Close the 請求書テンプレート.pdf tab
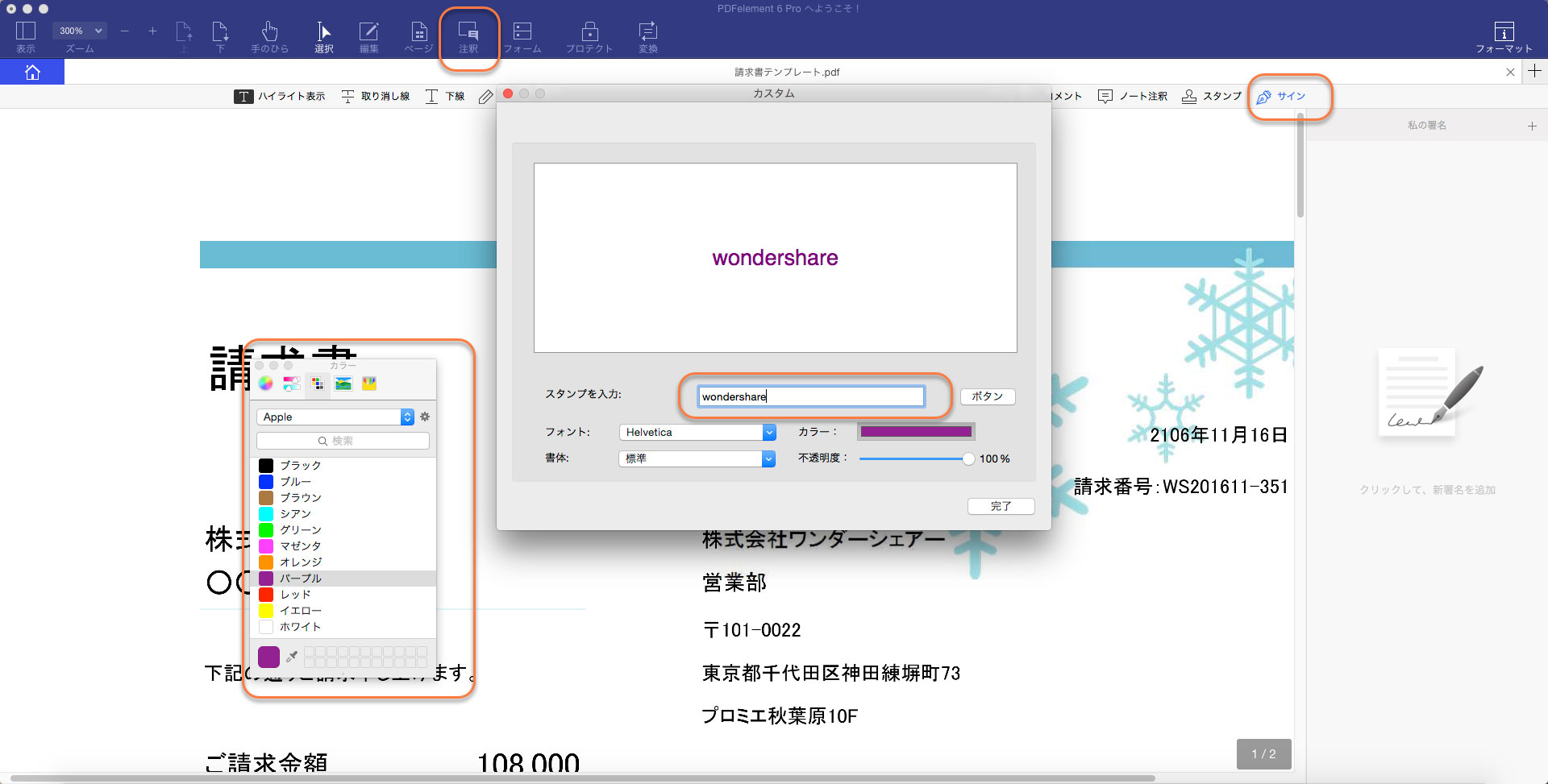This screenshot has width=1548, height=784. click(x=1510, y=72)
